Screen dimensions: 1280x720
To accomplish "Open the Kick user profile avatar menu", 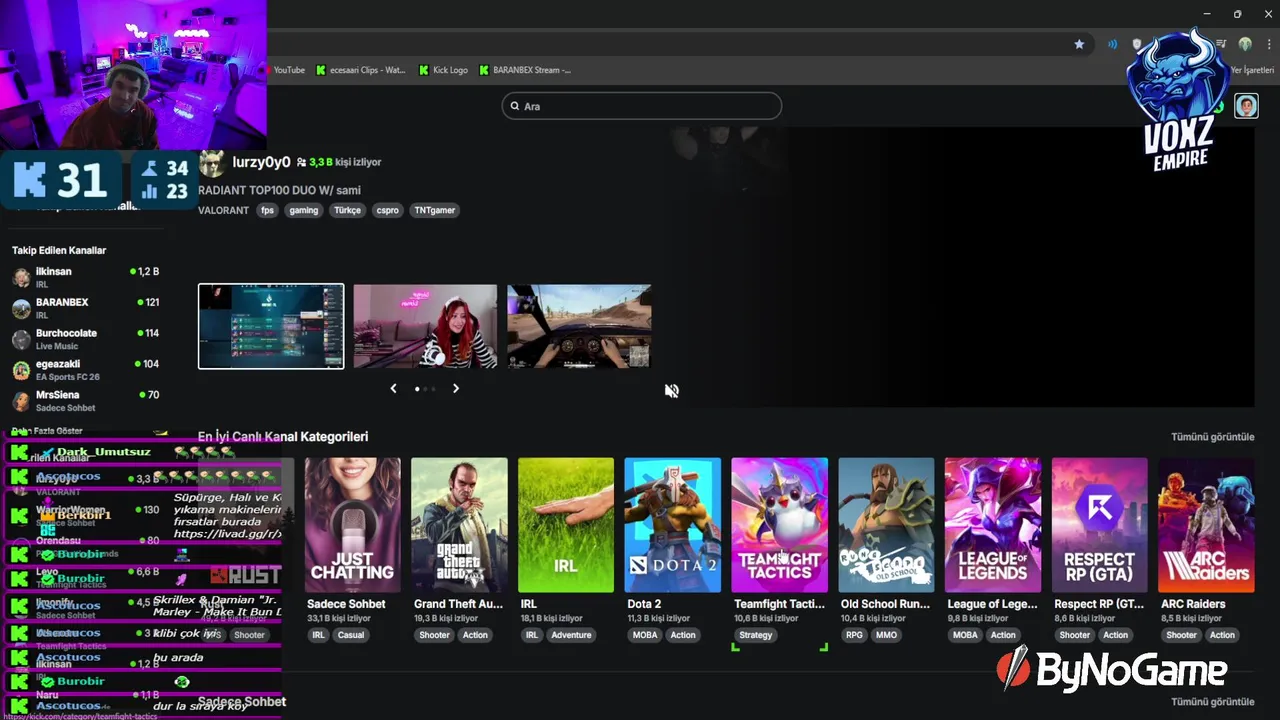I will [x=1246, y=106].
